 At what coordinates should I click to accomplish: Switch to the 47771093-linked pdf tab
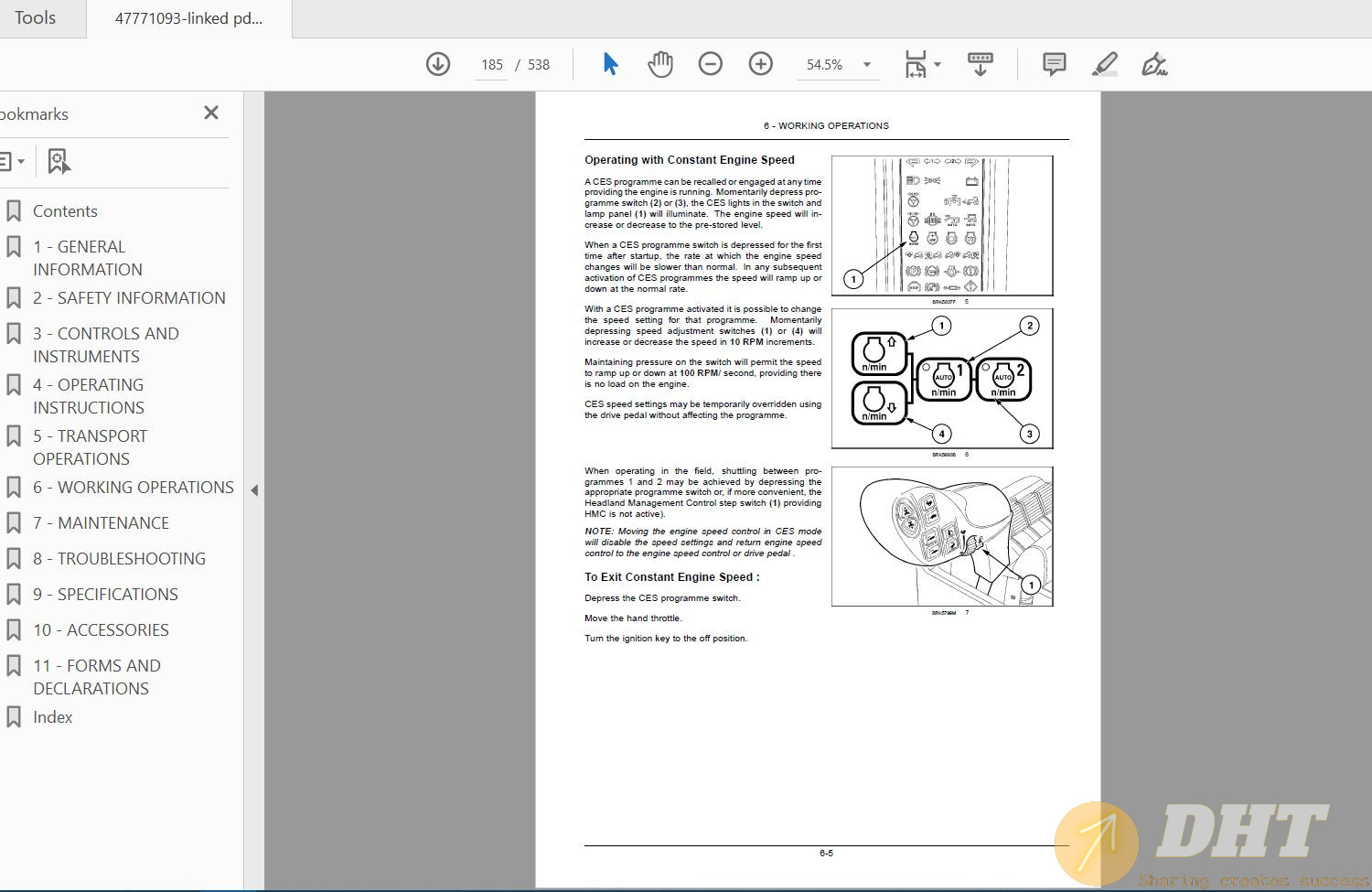188,18
